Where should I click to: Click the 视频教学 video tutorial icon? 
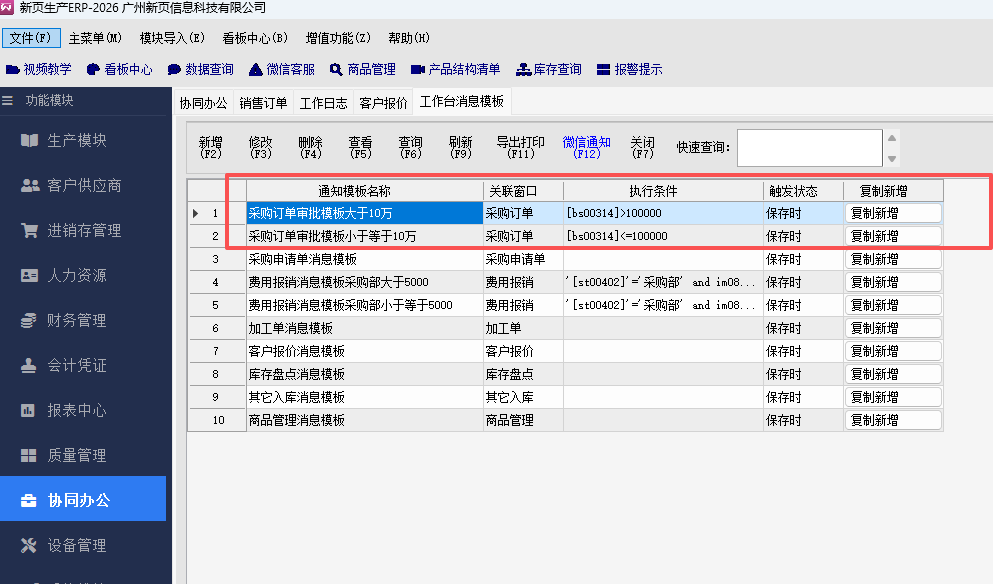[x=13, y=70]
